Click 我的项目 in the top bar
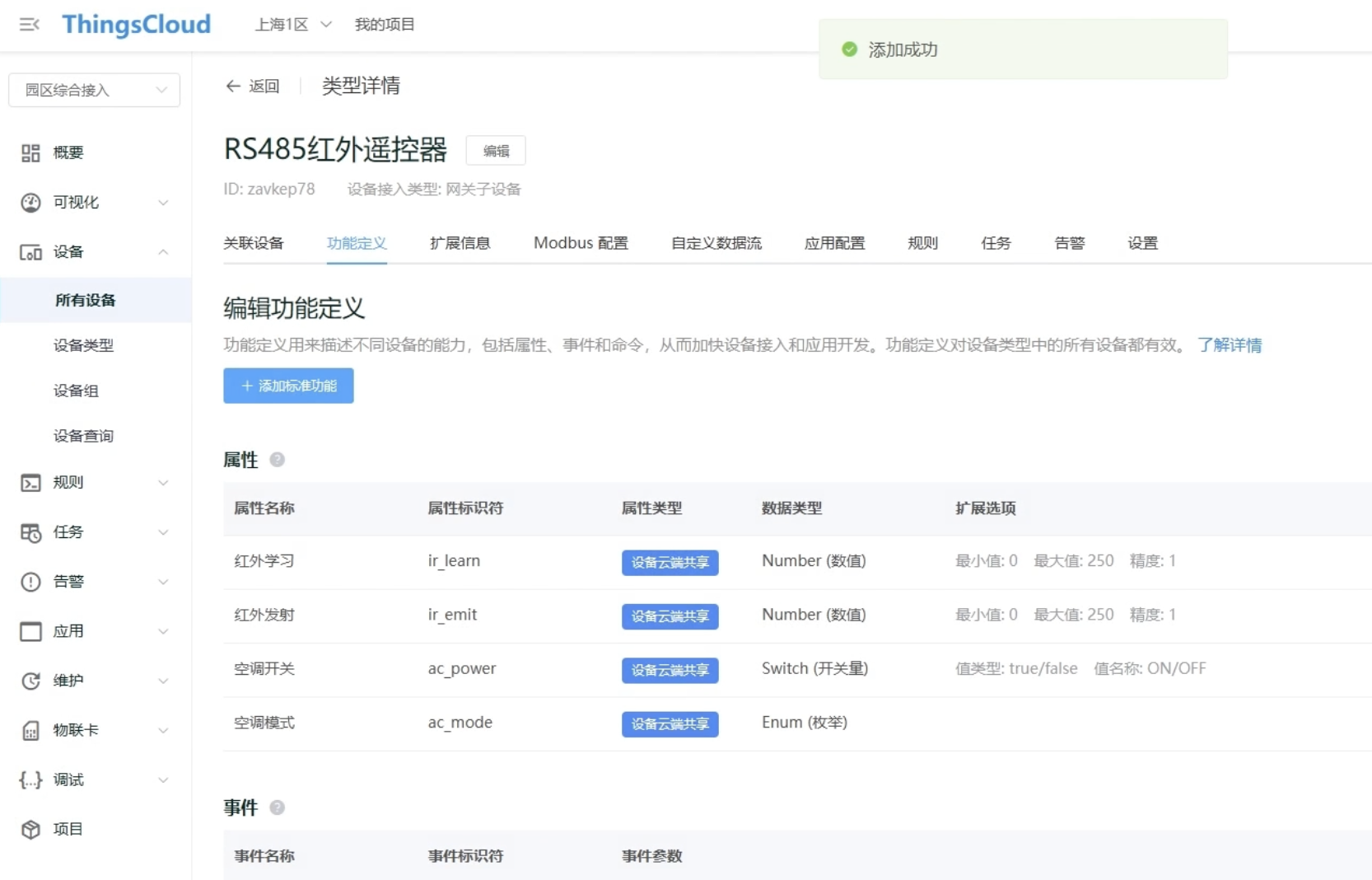 pos(385,25)
